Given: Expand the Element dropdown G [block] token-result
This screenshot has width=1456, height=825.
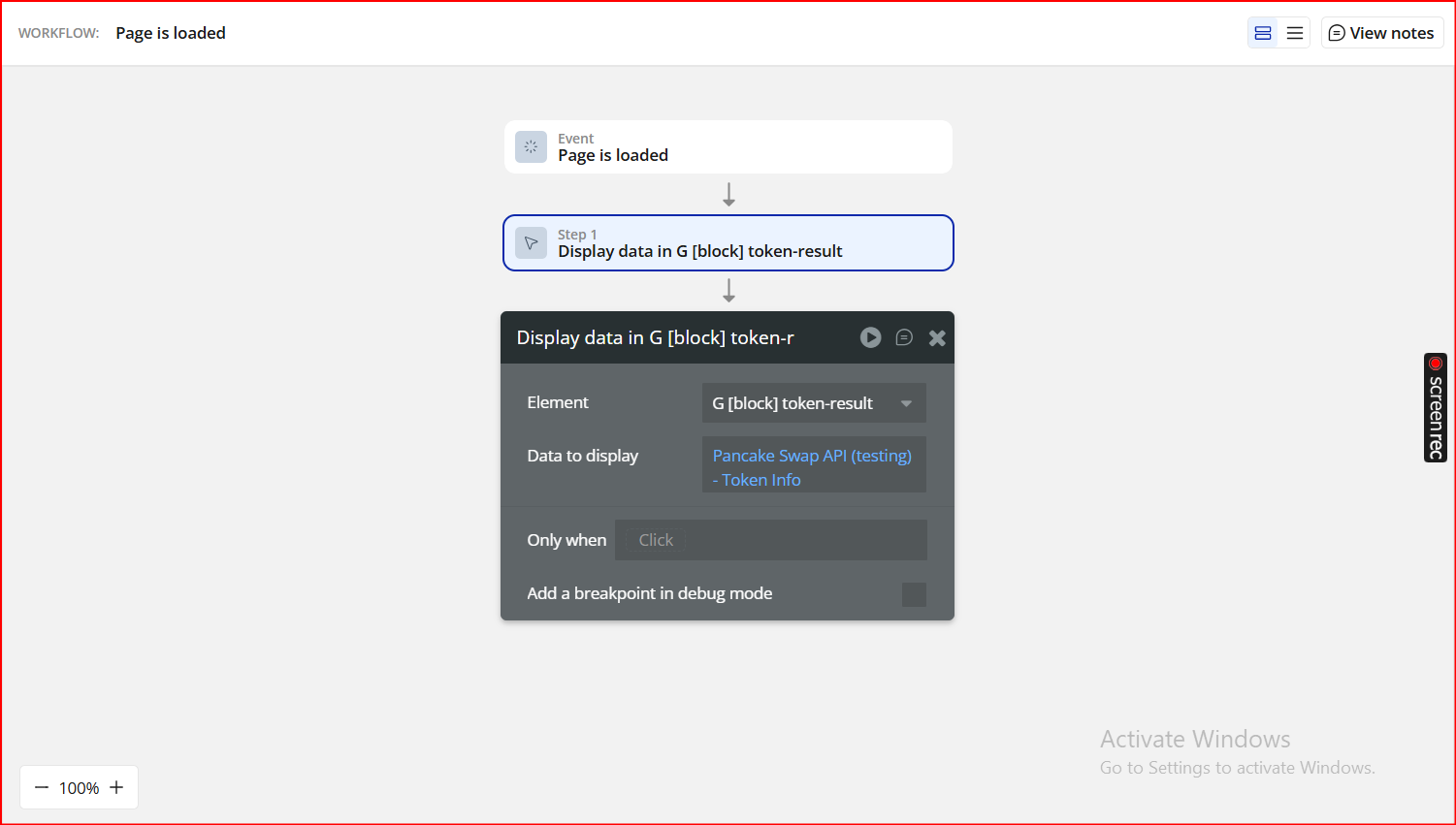Looking at the screenshot, I should (x=793, y=403).
